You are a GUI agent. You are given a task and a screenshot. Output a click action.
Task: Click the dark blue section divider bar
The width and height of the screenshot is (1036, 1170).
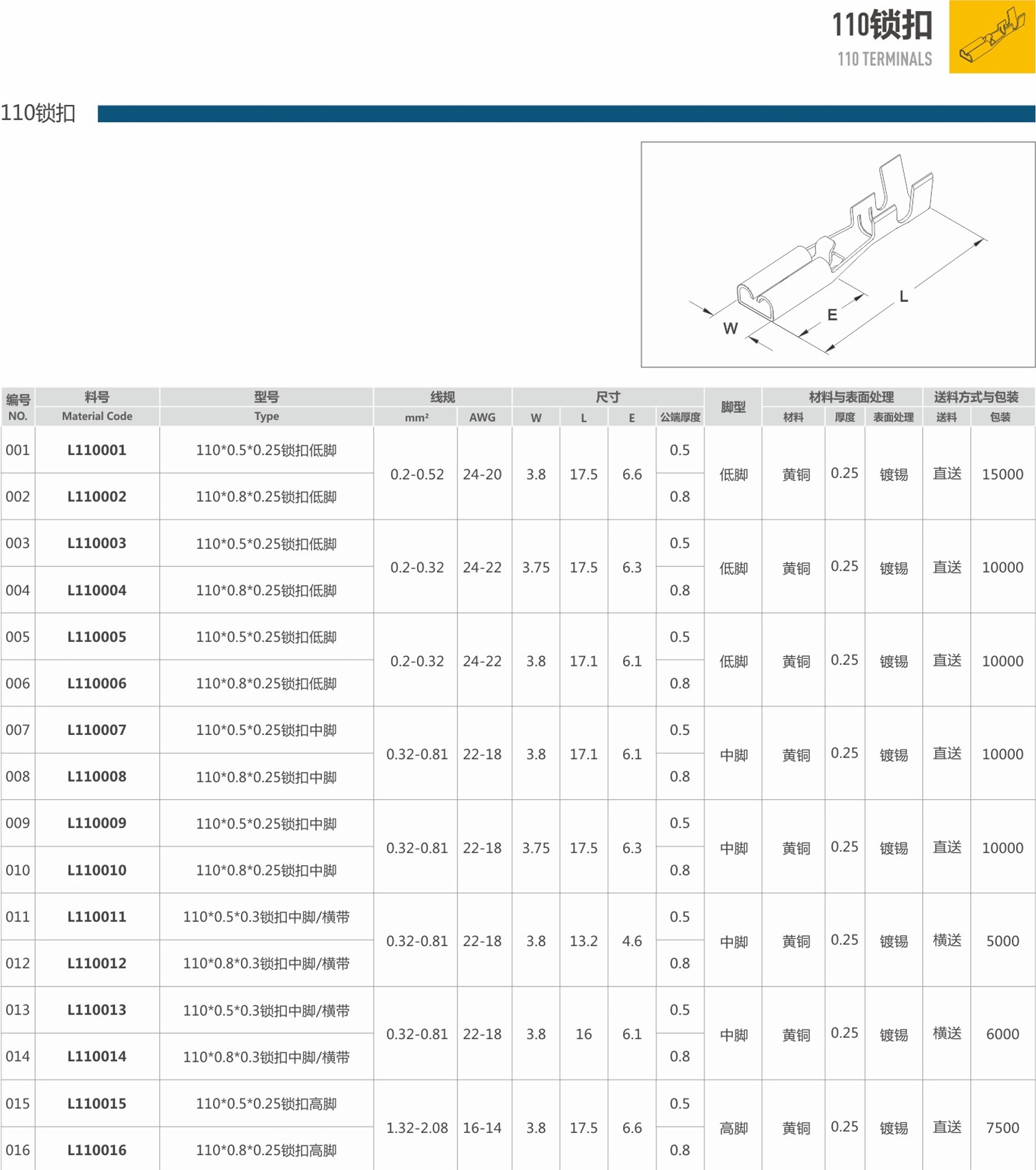coord(566,114)
